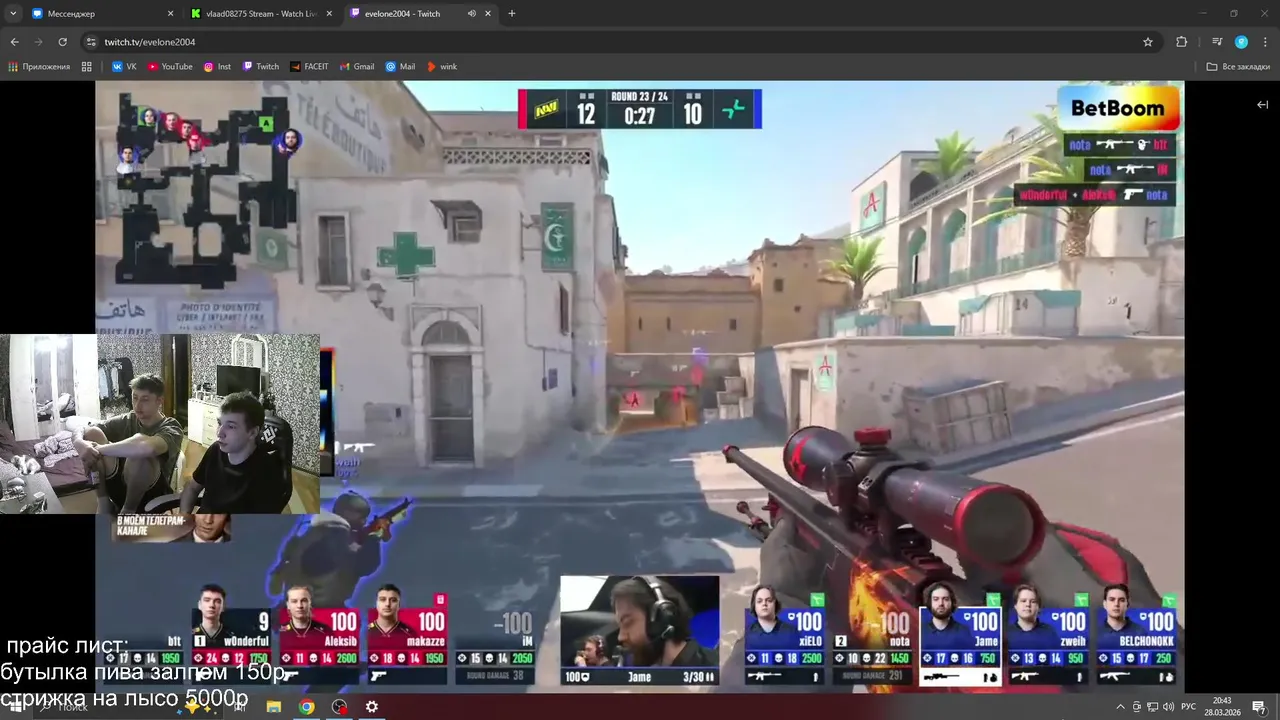Click the opposing team score 10
Viewport: 1280px width, 720px height.
click(692, 114)
